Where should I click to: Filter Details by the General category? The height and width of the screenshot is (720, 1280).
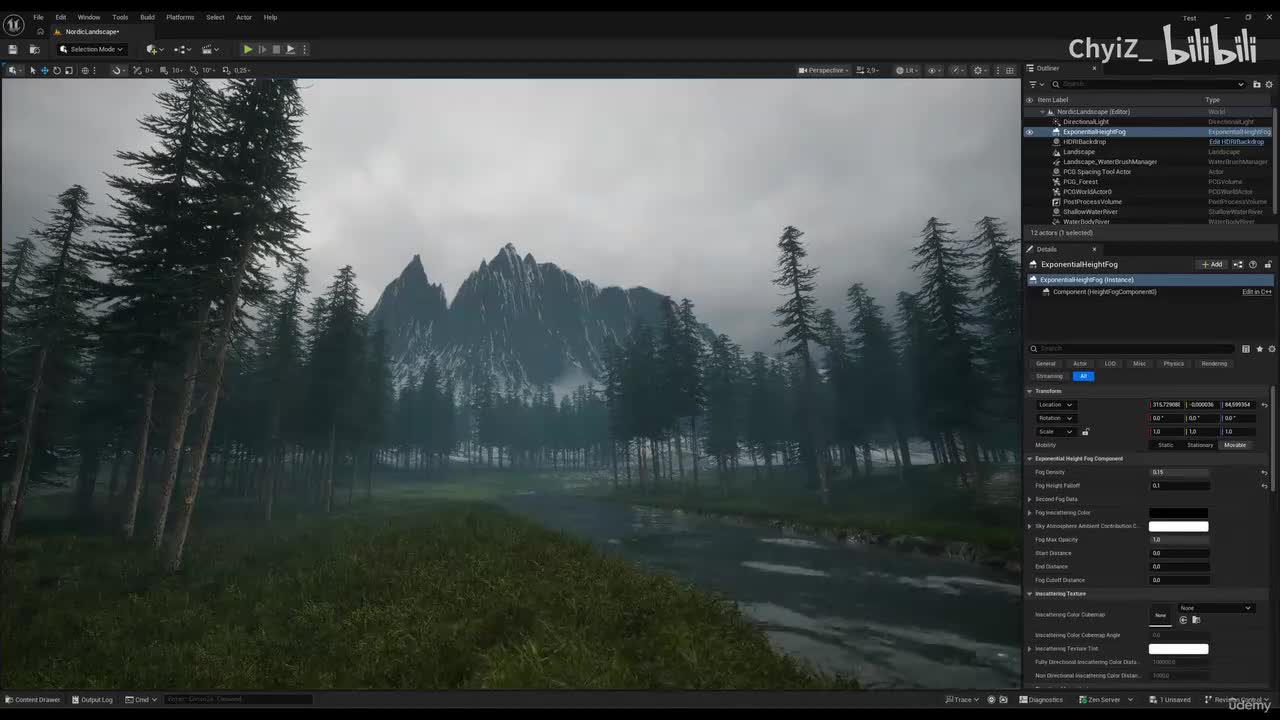pos(1045,364)
